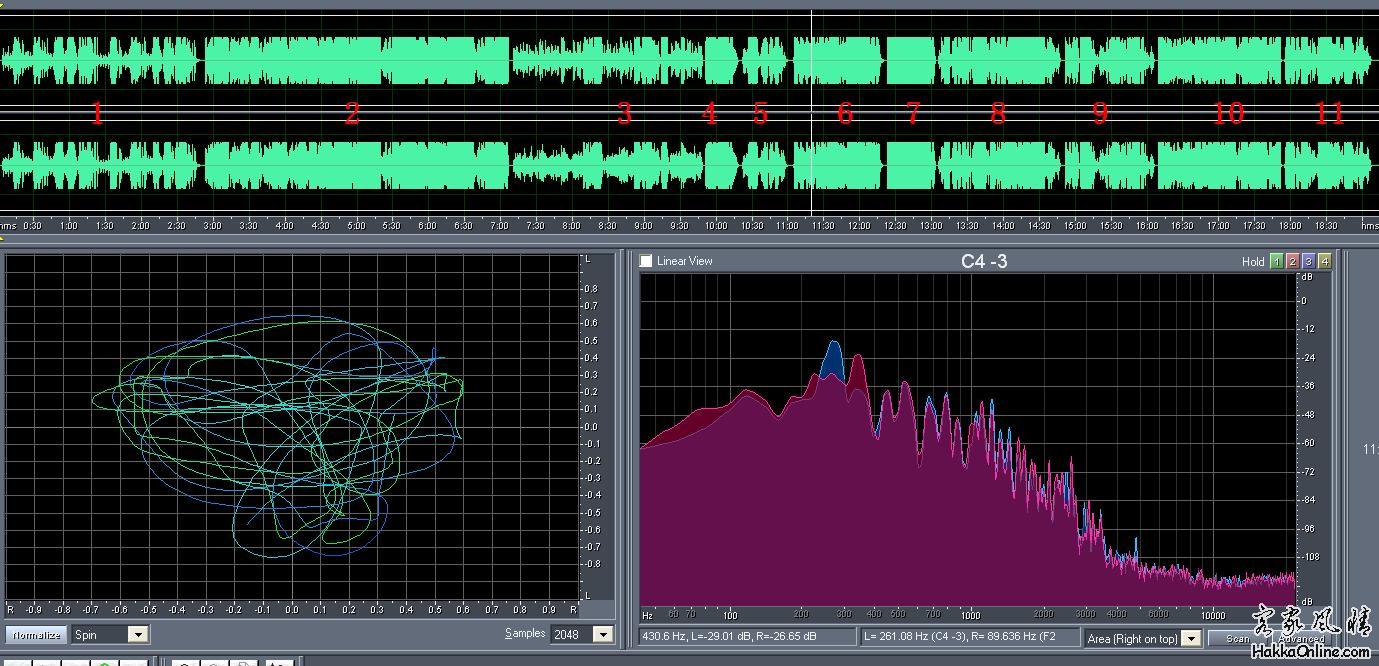Screen dimensions: 1379x666
Task: Click the 18:30 mark on time ruler
Action: [1326, 225]
